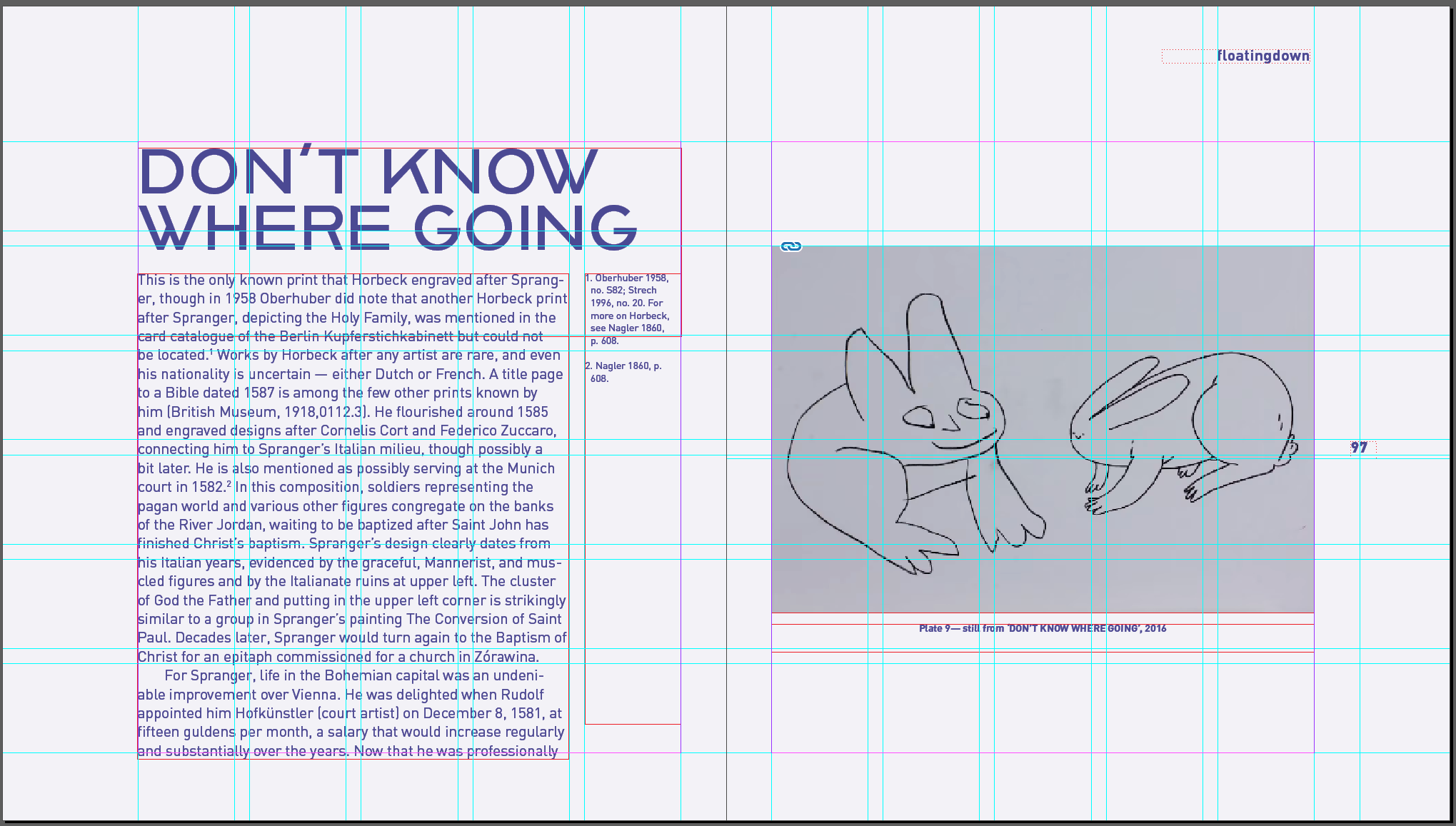The image size is (1456, 826).
Task: Click the 'floatingdown' running header text
Action: click(1262, 56)
